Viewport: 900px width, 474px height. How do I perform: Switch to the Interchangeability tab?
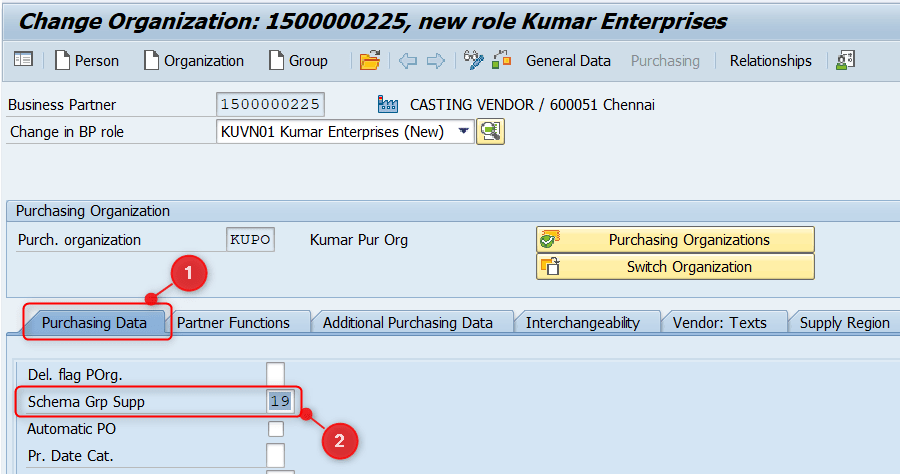coord(583,323)
